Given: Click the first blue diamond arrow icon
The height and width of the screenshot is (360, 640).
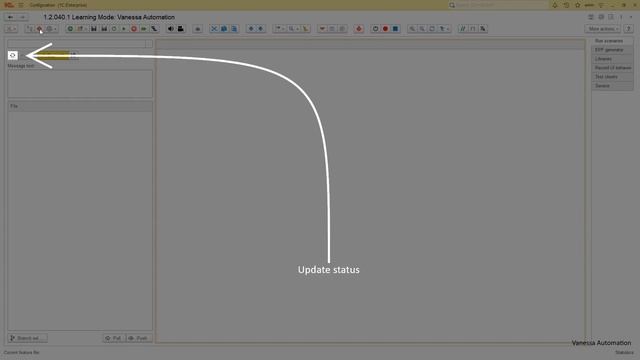Looking at the screenshot, I should pyautogui.click(x=251, y=29).
